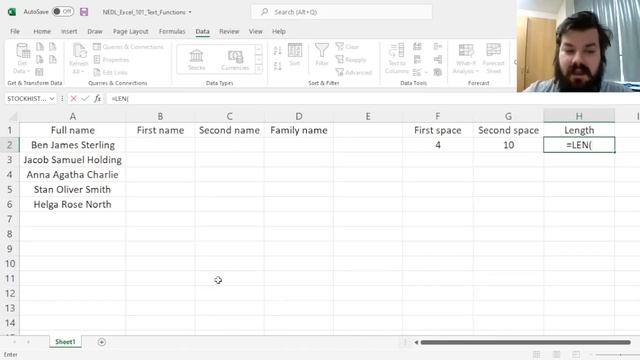Click the Clear filter button
640x360 pixels.
pos(347,47)
